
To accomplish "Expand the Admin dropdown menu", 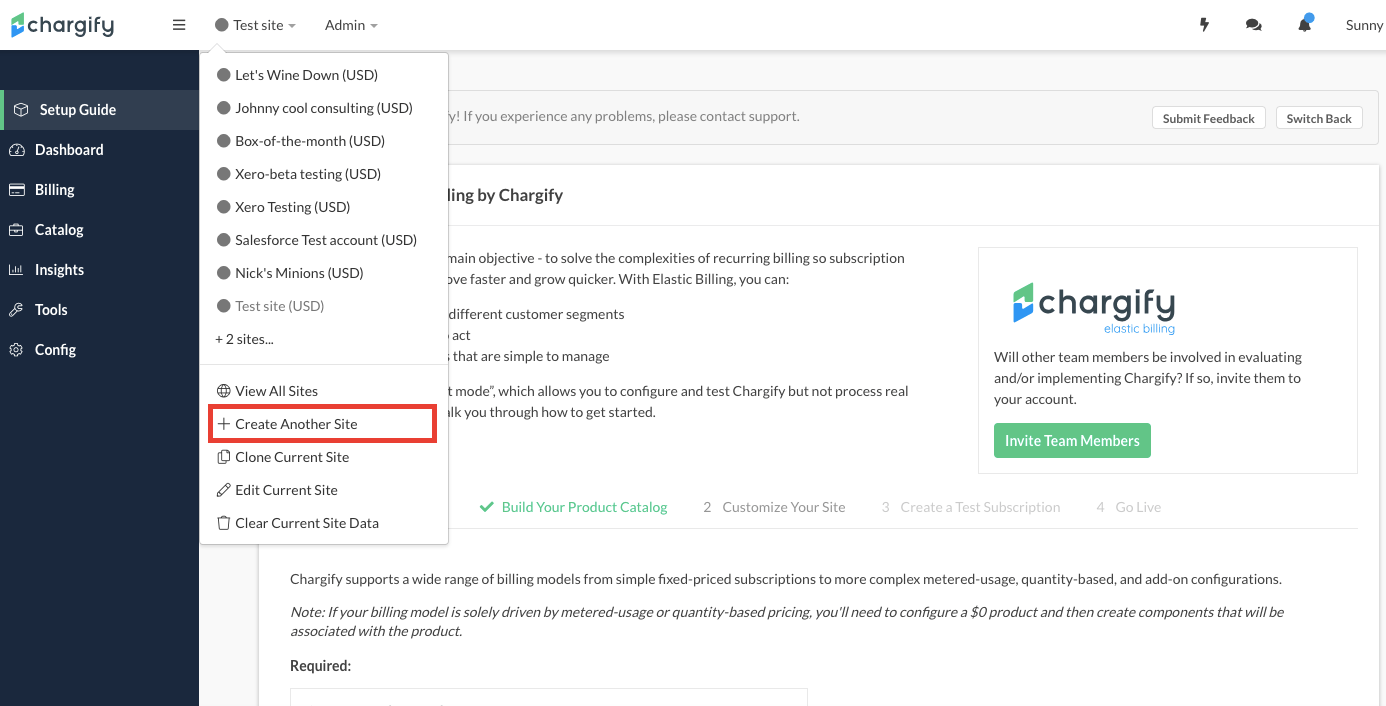I will pos(351,25).
